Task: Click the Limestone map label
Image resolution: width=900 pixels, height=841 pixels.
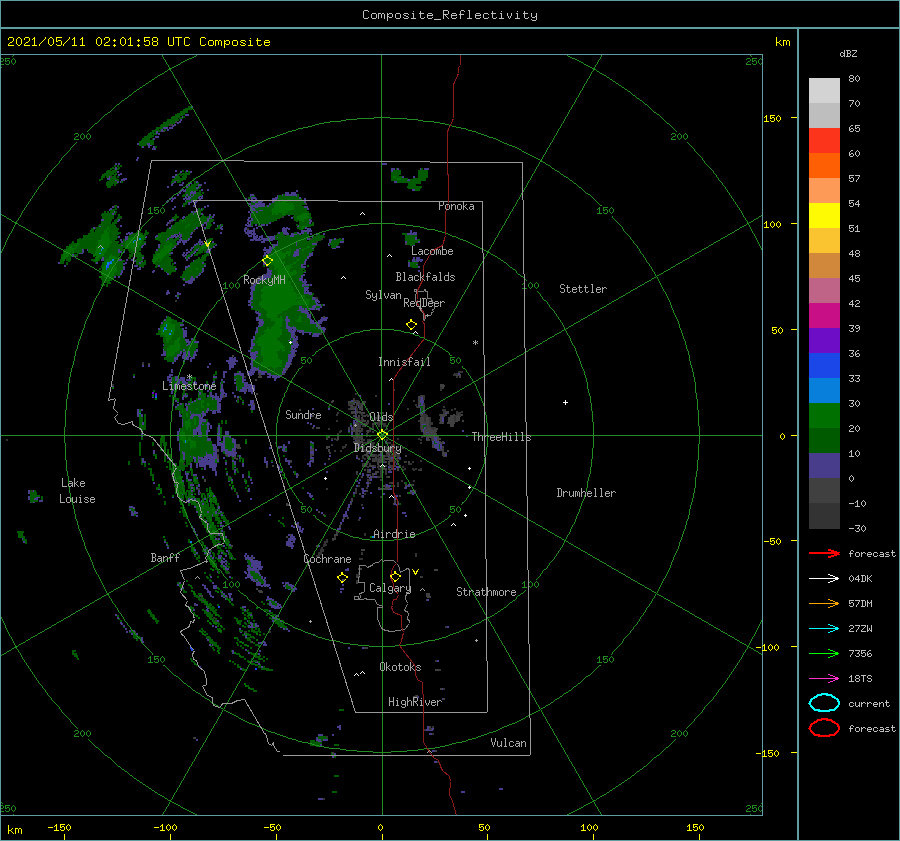Action: (189, 386)
